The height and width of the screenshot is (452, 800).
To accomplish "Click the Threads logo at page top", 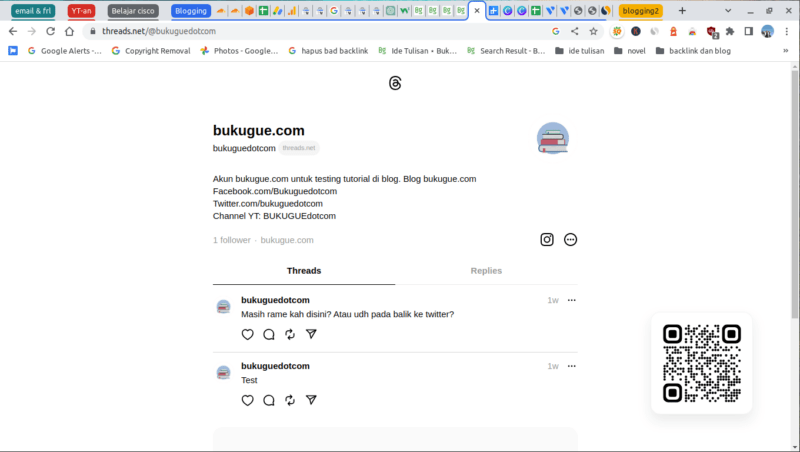I will click(395, 83).
